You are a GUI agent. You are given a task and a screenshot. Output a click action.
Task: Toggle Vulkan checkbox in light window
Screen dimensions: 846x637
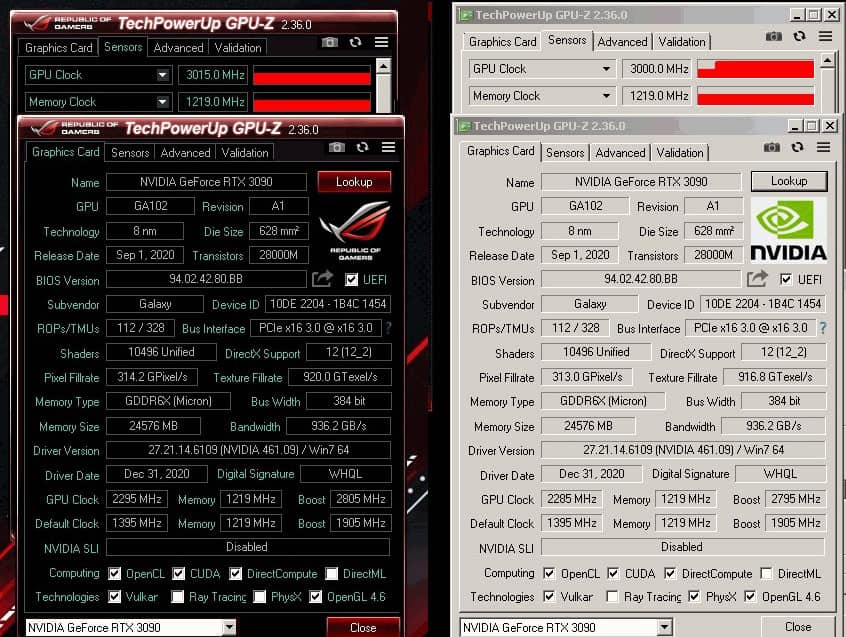[549, 597]
